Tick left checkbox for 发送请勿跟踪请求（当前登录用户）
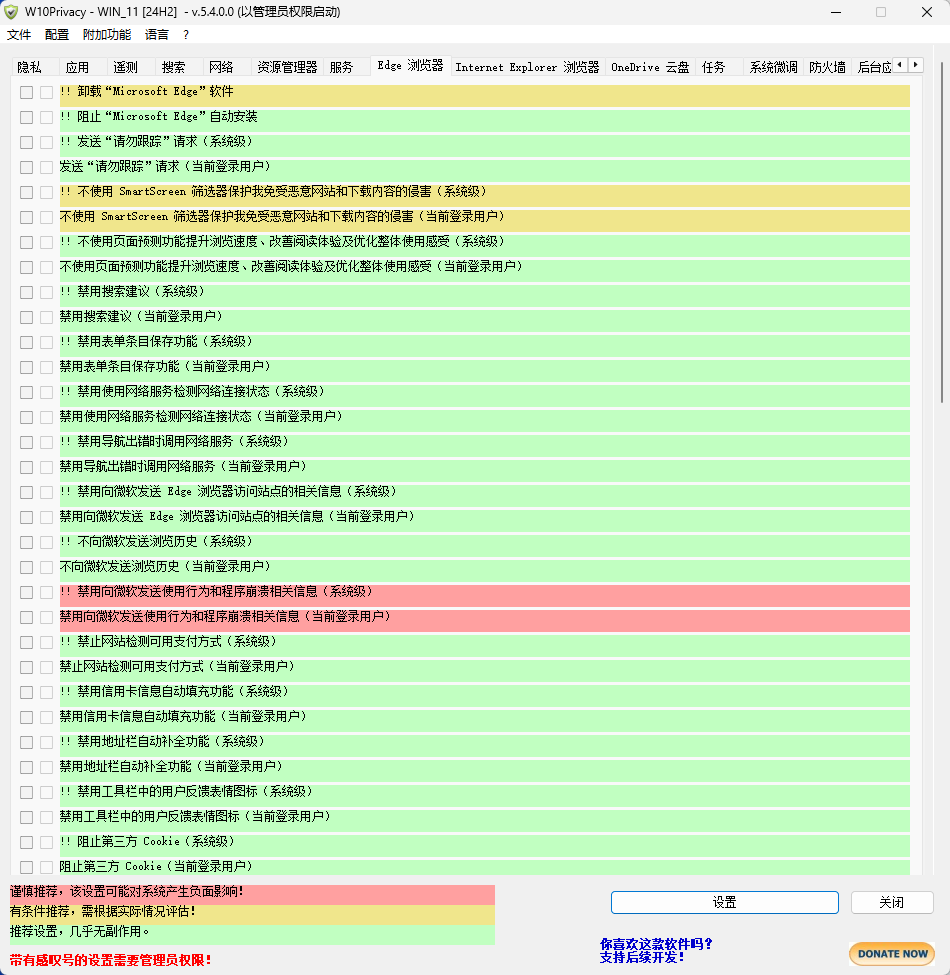This screenshot has width=950, height=975. click(x=26, y=167)
